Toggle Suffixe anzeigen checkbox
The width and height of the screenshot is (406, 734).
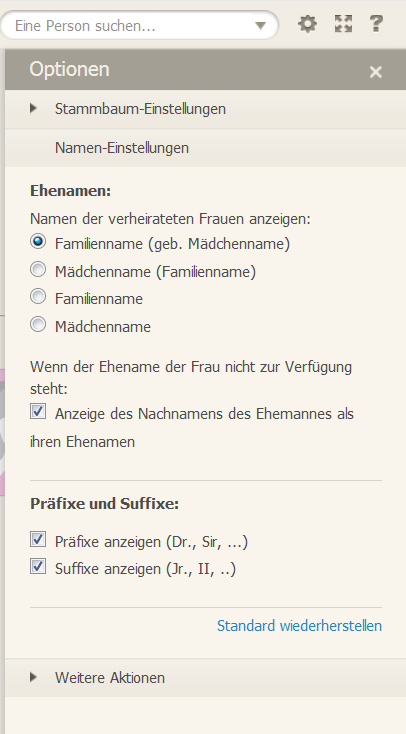click(x=38, y=566)
